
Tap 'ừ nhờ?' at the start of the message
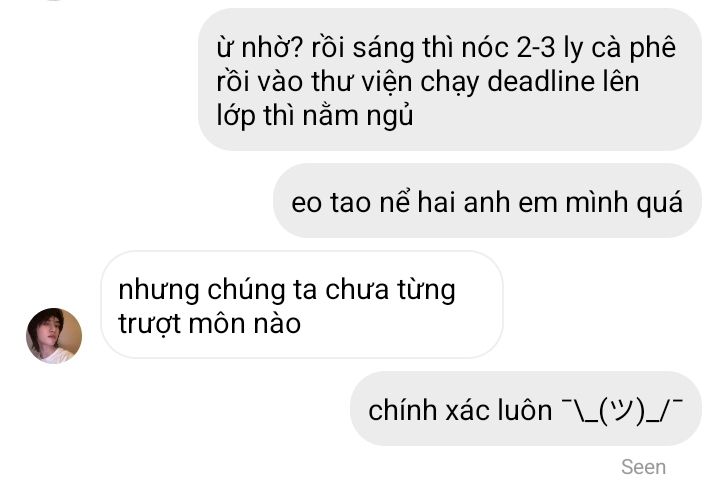point(259,47)
